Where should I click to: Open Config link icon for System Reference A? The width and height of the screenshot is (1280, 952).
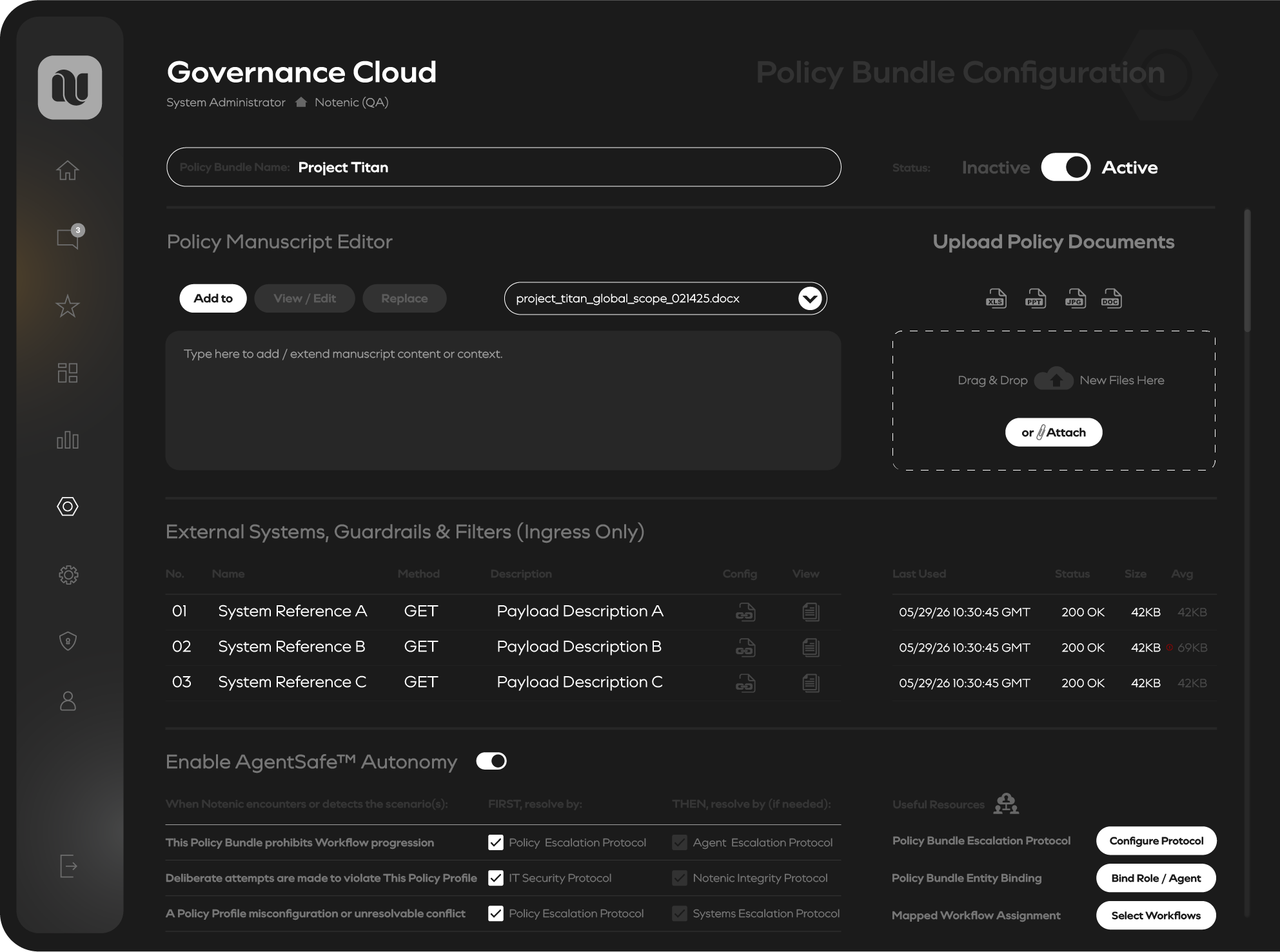[745, 612]
